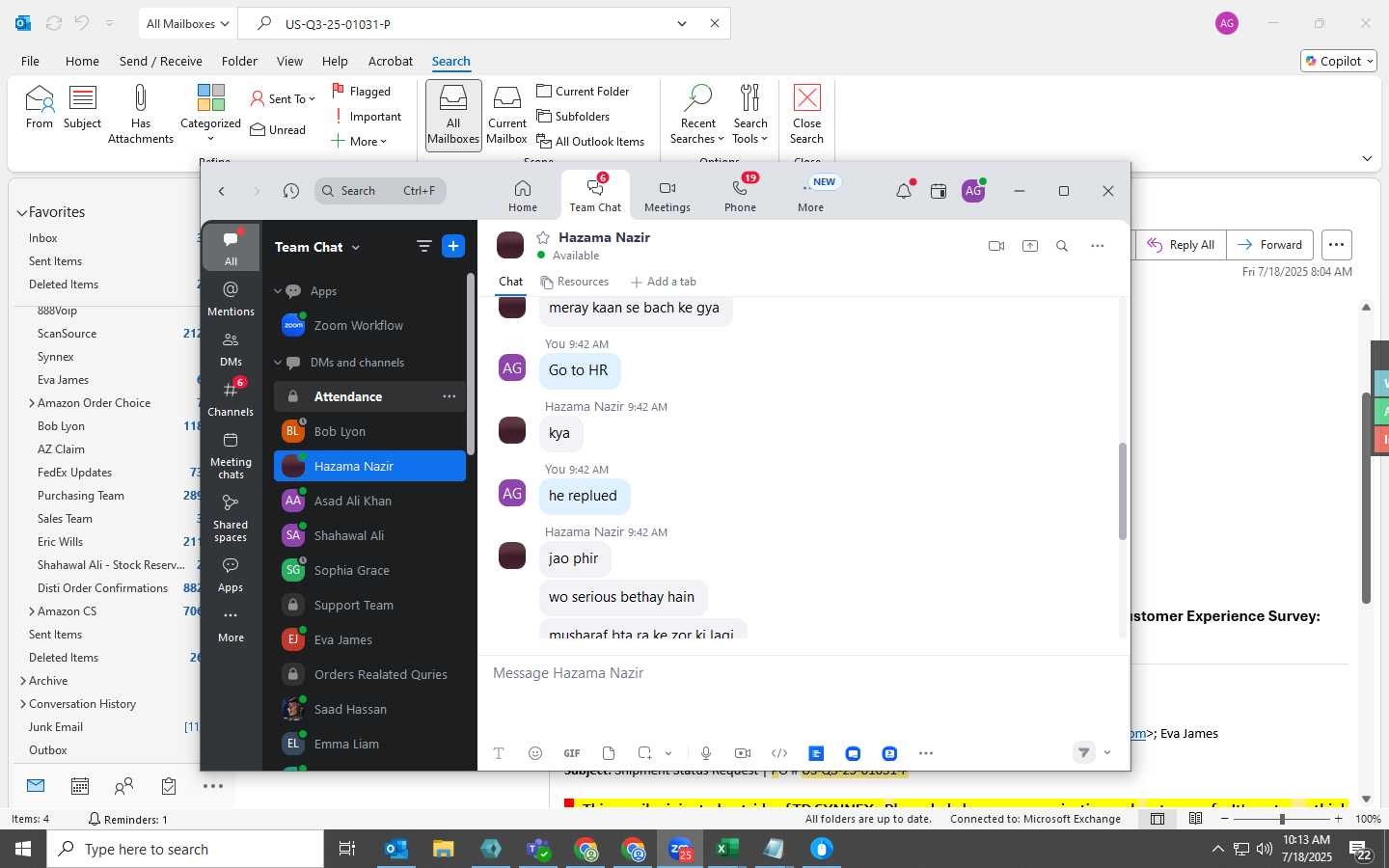This screenshot has width=1389, height=868.
Task: Record an audio message
Action: tap(706, 753)
